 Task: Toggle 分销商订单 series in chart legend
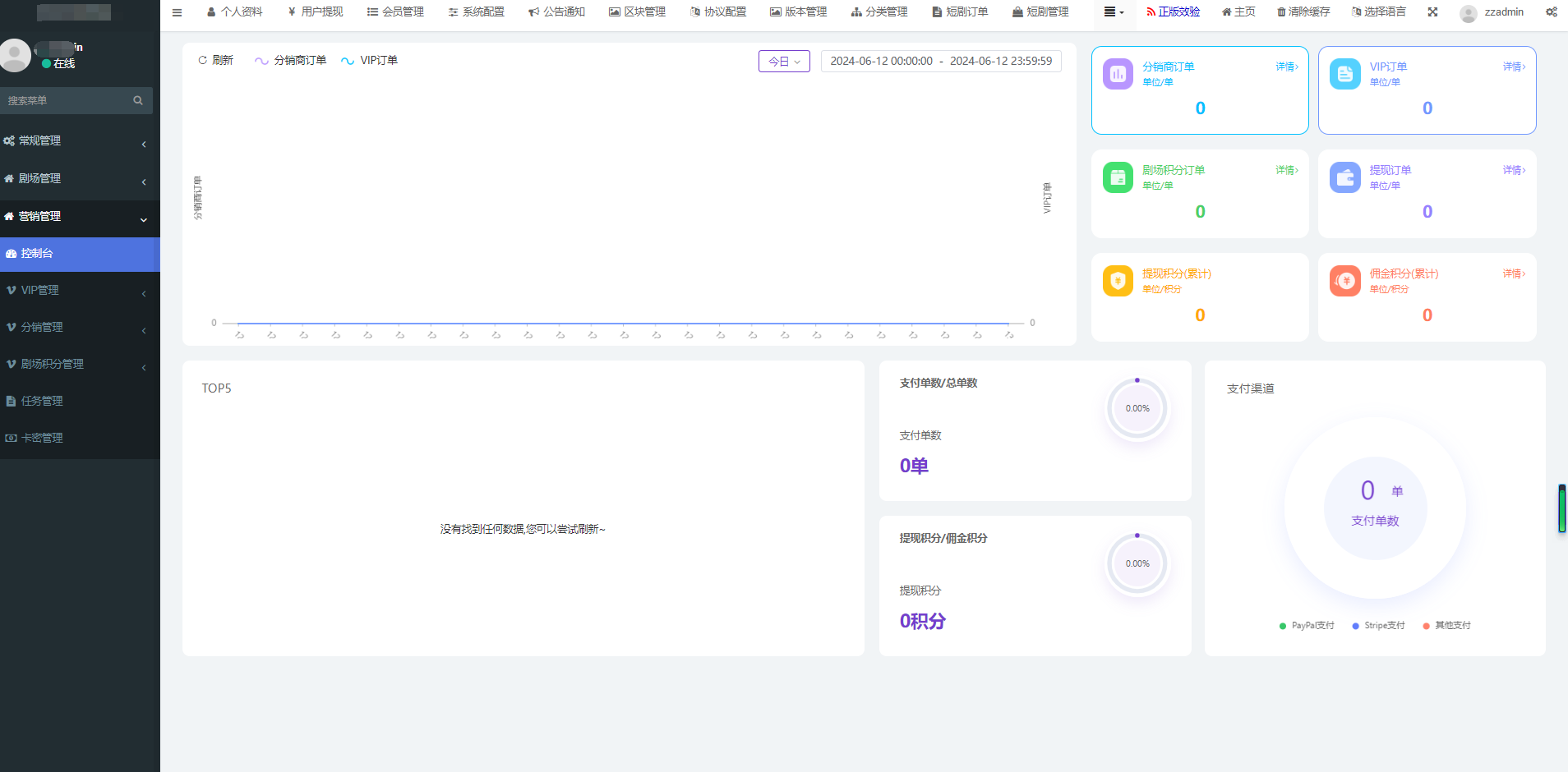(291, 61)
